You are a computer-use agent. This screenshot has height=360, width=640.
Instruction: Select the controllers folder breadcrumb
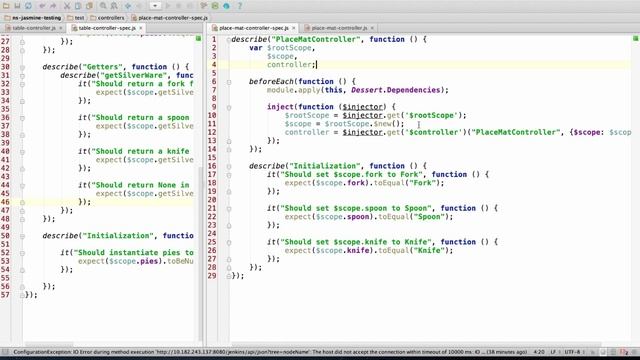click(107, 18)
